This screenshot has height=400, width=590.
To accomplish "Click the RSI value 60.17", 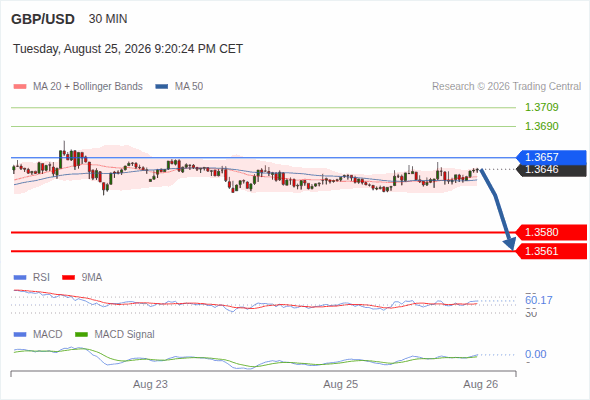I will click(x=539, y=300).
